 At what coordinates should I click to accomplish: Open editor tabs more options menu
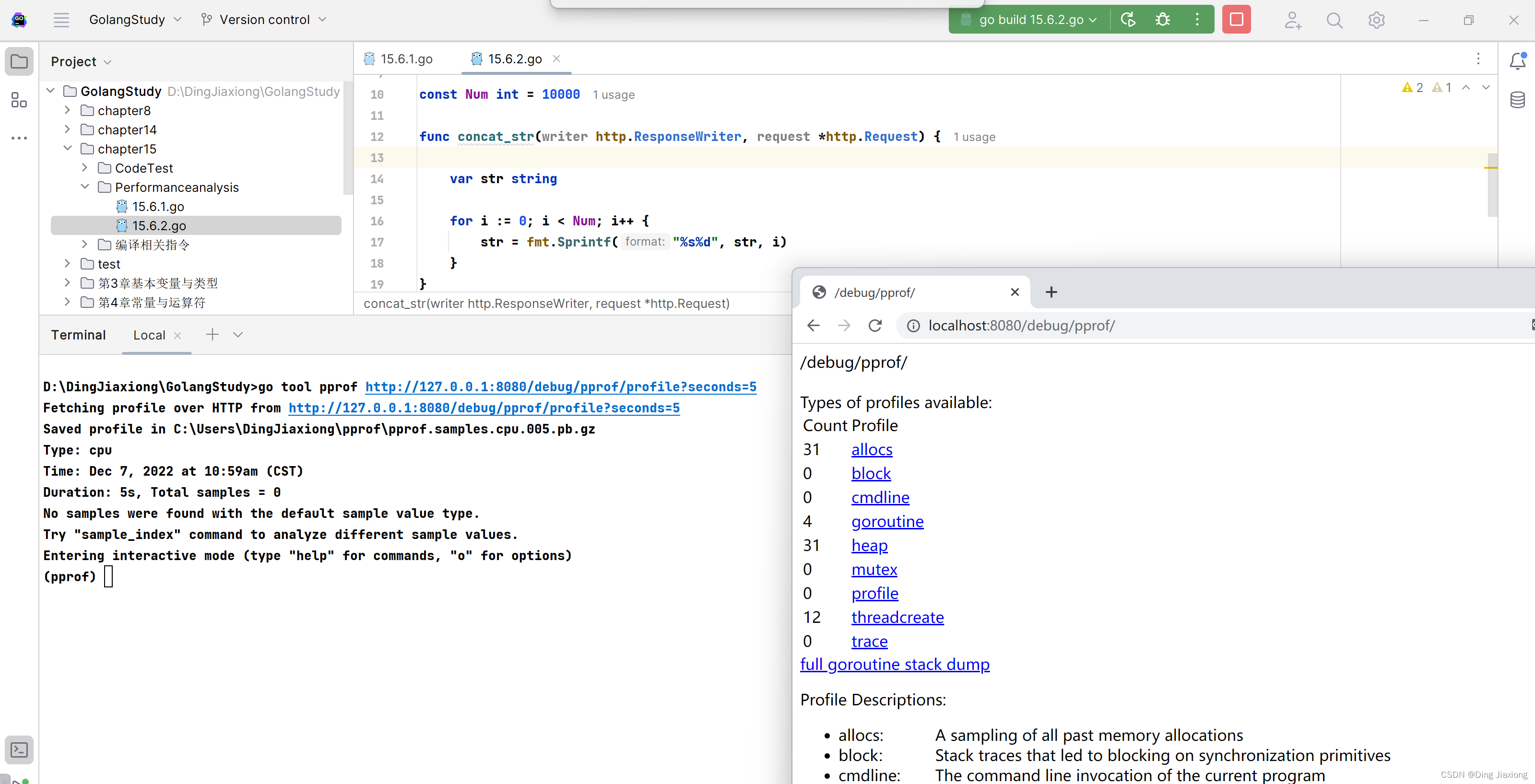click(x=1478, y=59)
